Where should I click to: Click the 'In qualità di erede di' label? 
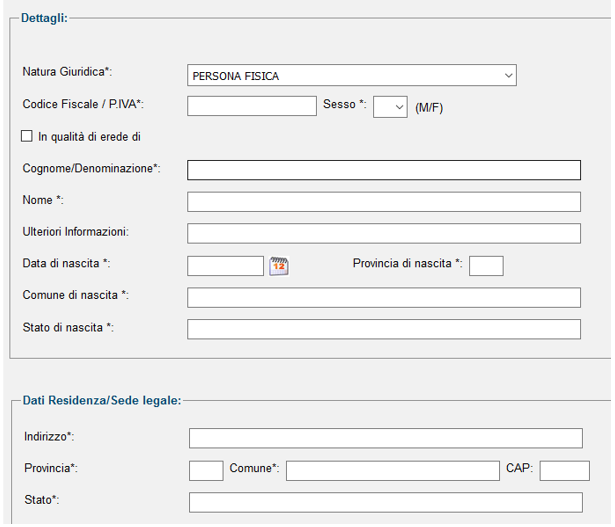[x=89, y=137]
